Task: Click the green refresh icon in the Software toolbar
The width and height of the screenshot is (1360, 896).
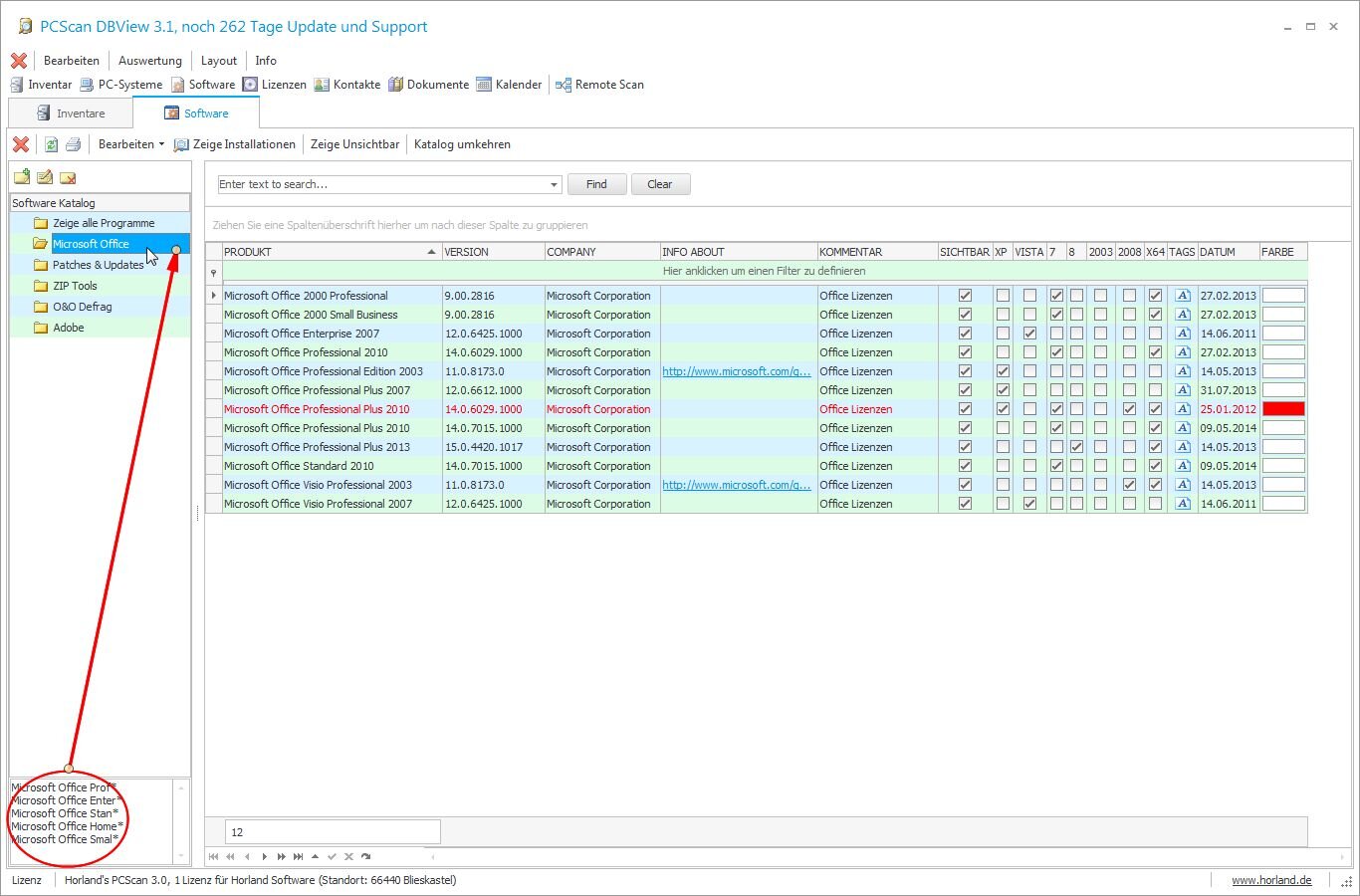Action: [x=51, y=144]
